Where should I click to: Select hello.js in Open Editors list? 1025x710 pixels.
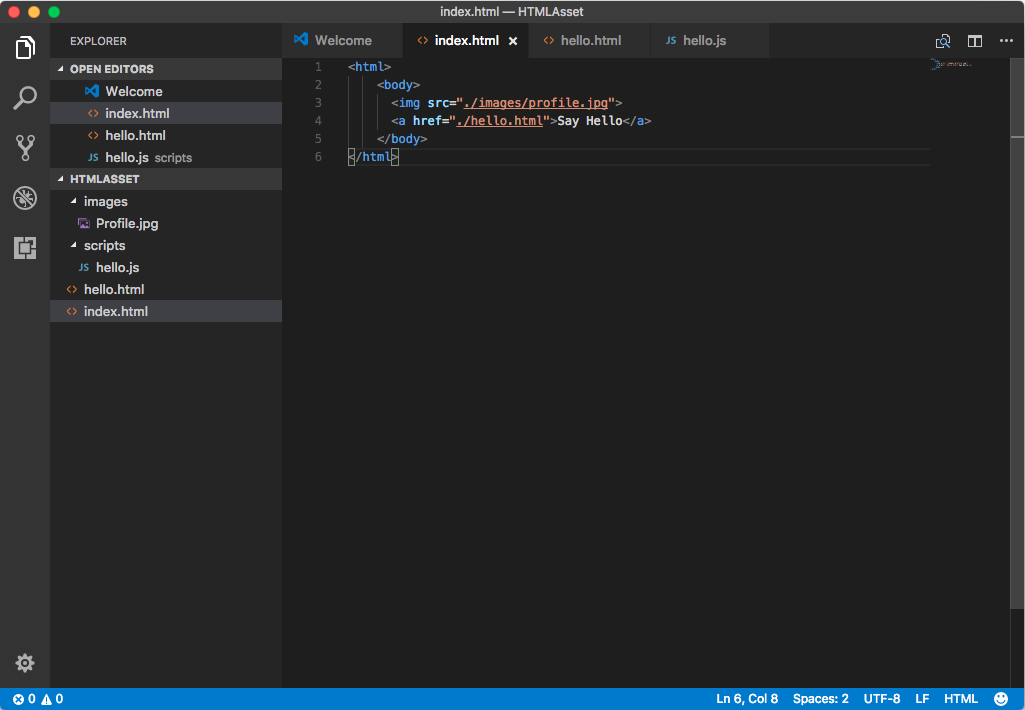pyautogui.click(x=166, y=158)
